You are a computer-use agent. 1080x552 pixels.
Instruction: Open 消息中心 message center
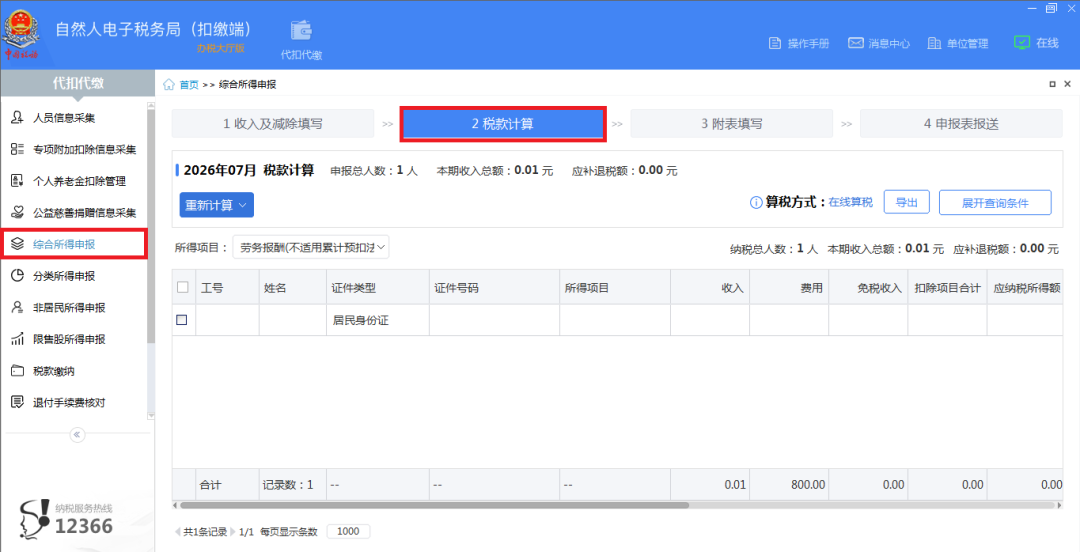(878, 43)
